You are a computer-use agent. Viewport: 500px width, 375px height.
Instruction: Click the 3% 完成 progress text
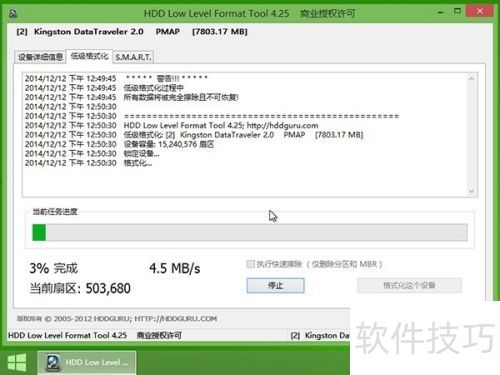[53, 268]
